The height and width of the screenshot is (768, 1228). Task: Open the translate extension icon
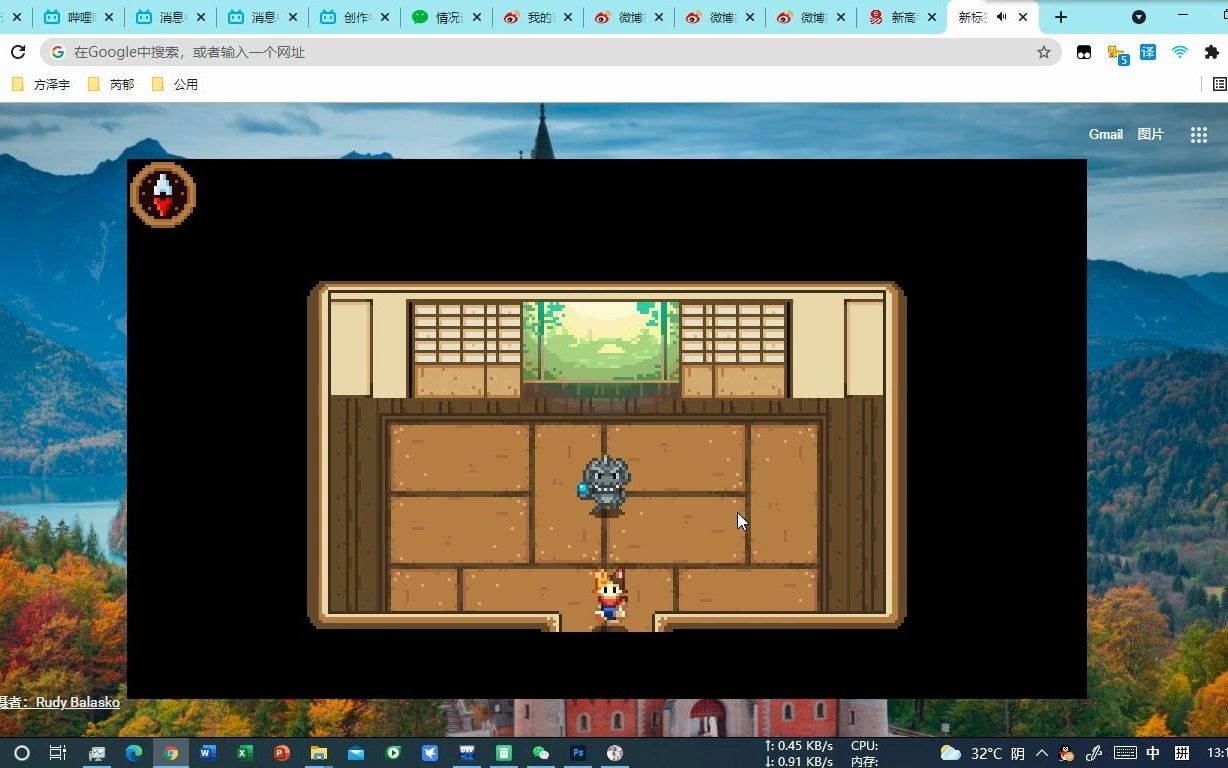coord(1148,52)
